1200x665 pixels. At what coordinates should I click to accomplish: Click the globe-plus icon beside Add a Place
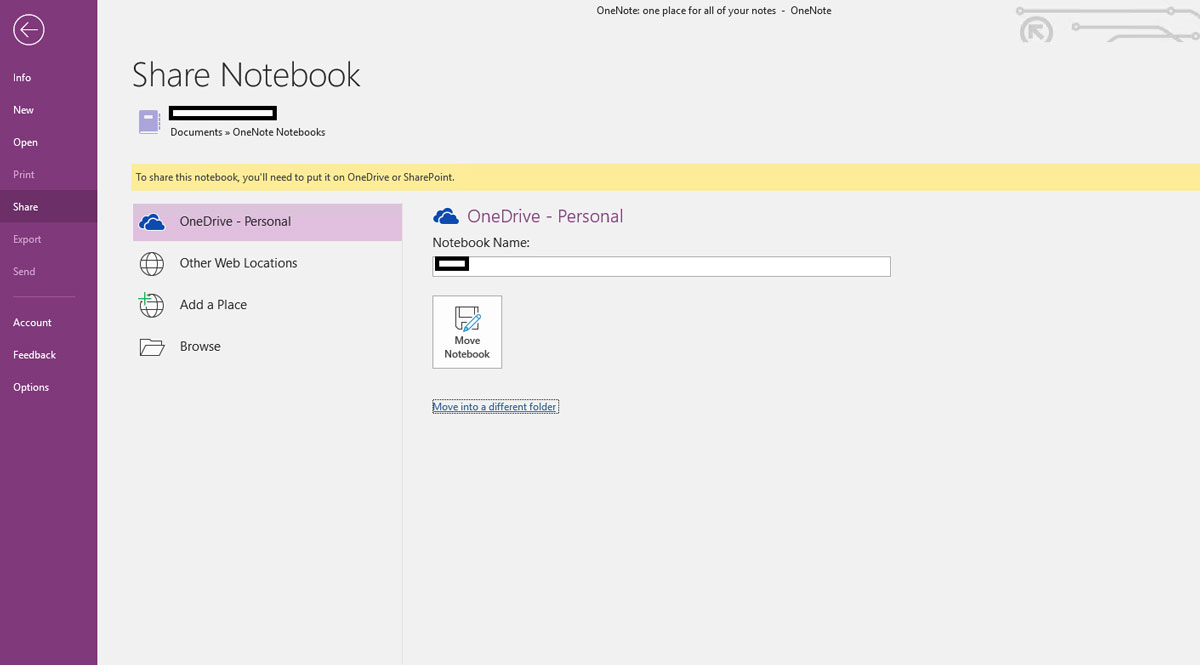coord(151,305)
